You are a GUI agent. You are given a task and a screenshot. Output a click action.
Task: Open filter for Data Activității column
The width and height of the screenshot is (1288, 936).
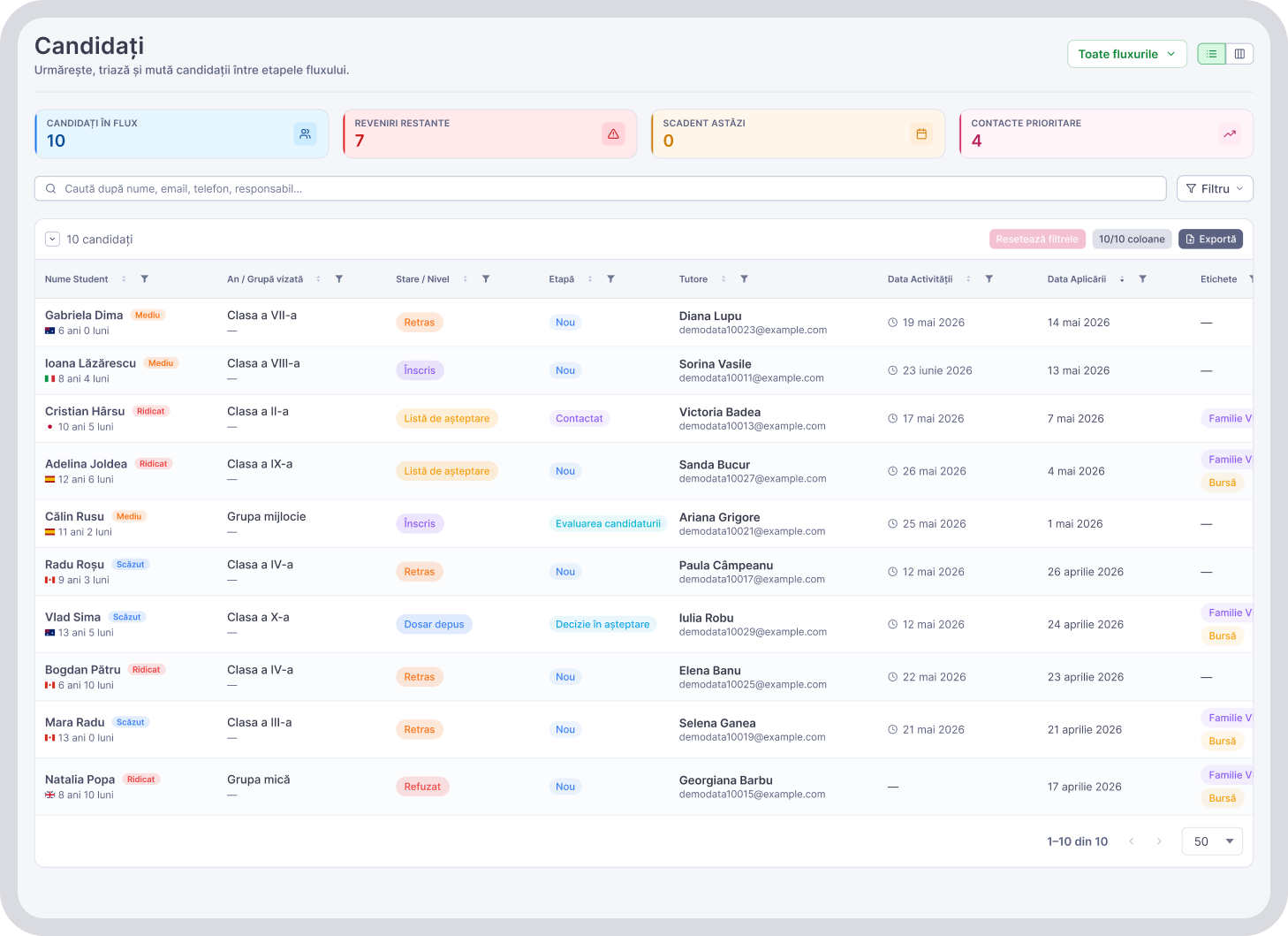[x=989, y=279]
